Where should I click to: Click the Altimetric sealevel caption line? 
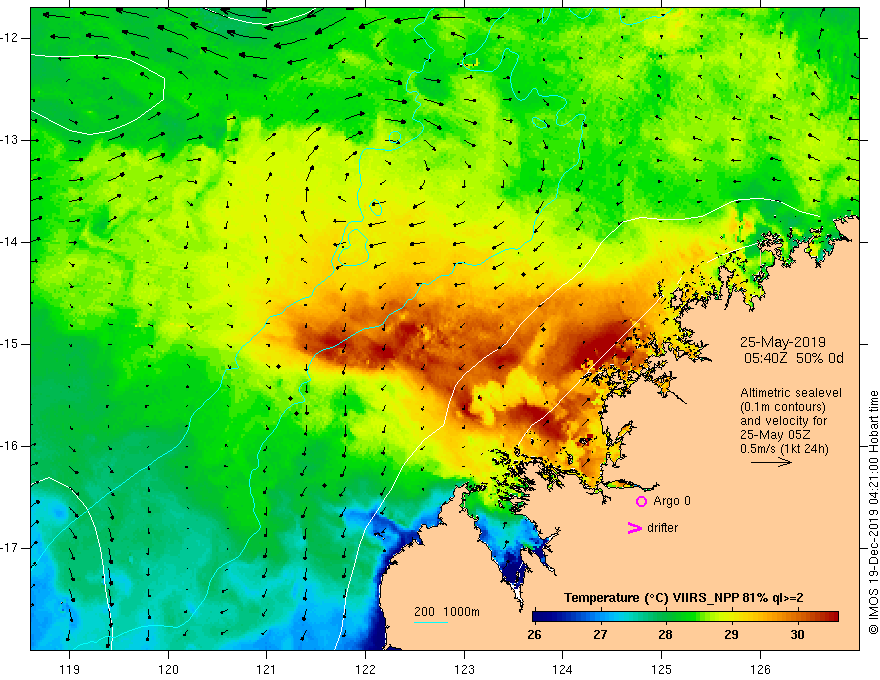tap(791, 393)
